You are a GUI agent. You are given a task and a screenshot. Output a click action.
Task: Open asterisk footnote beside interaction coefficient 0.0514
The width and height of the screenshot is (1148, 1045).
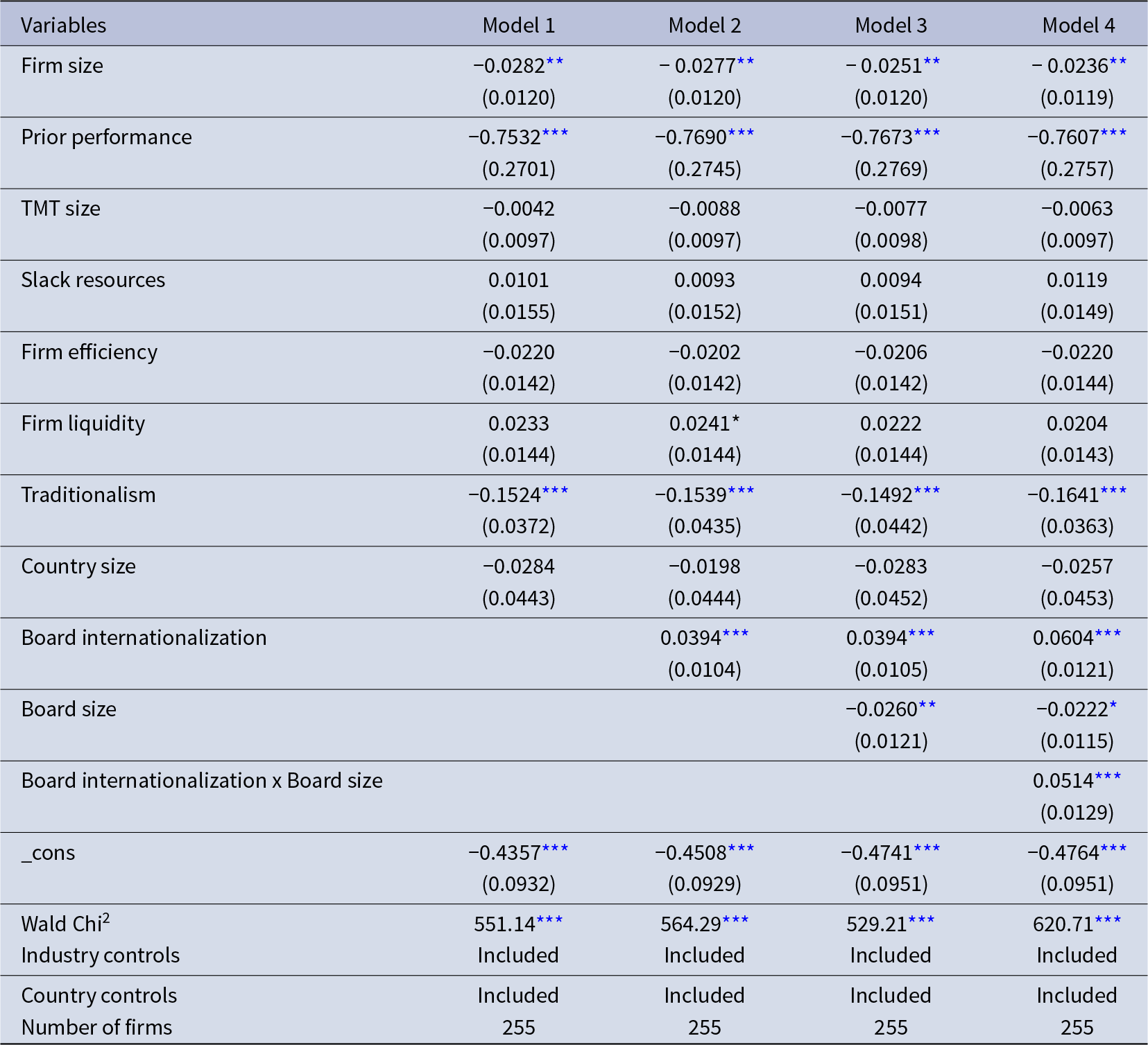(1108, 779)
